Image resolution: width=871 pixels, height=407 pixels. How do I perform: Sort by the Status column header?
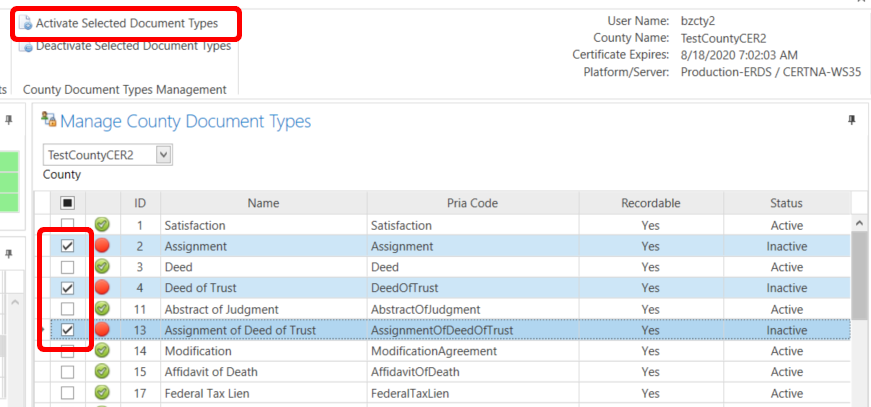coord(786,203)
